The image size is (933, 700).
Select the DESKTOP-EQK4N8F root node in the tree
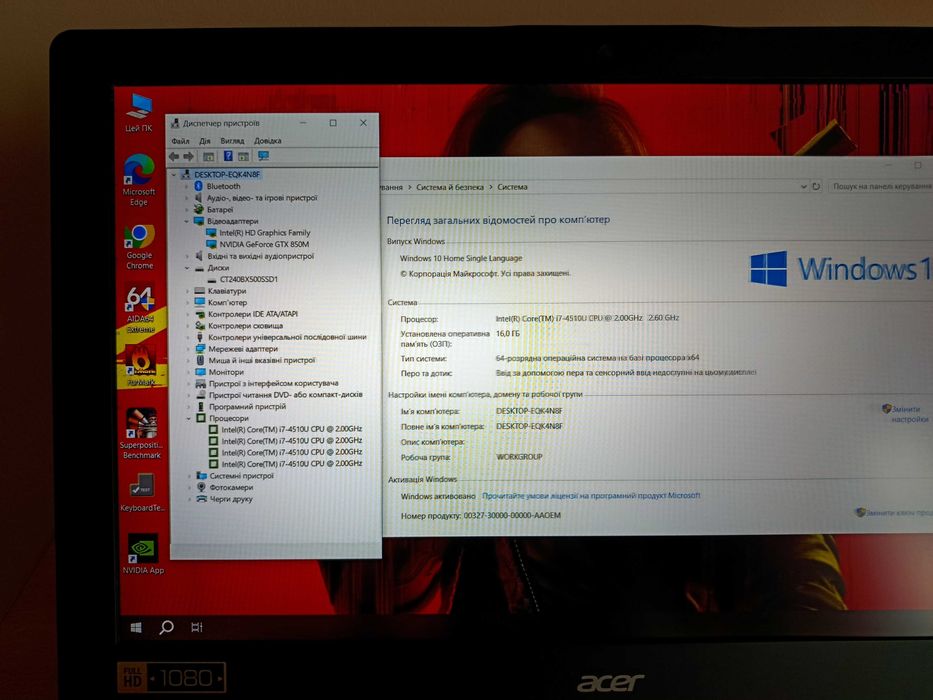(x=227, y=174)
